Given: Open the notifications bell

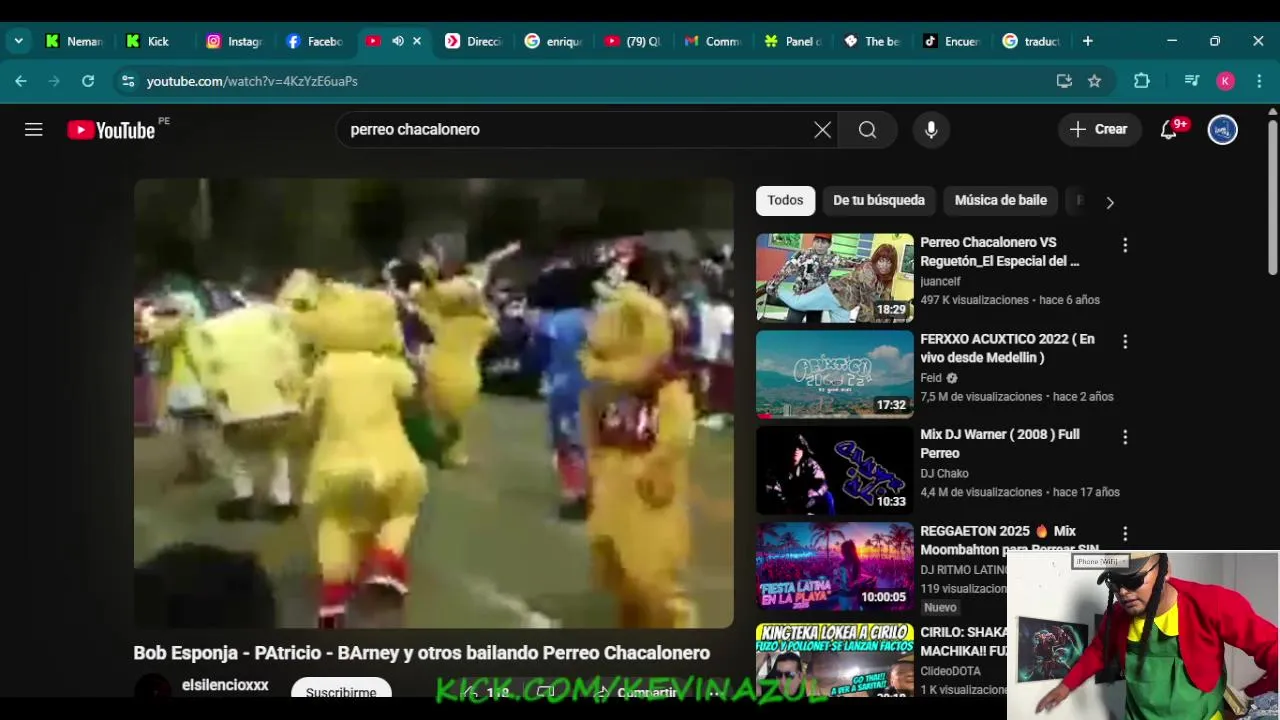Looking at the screenshot, I should [1169, 129].
